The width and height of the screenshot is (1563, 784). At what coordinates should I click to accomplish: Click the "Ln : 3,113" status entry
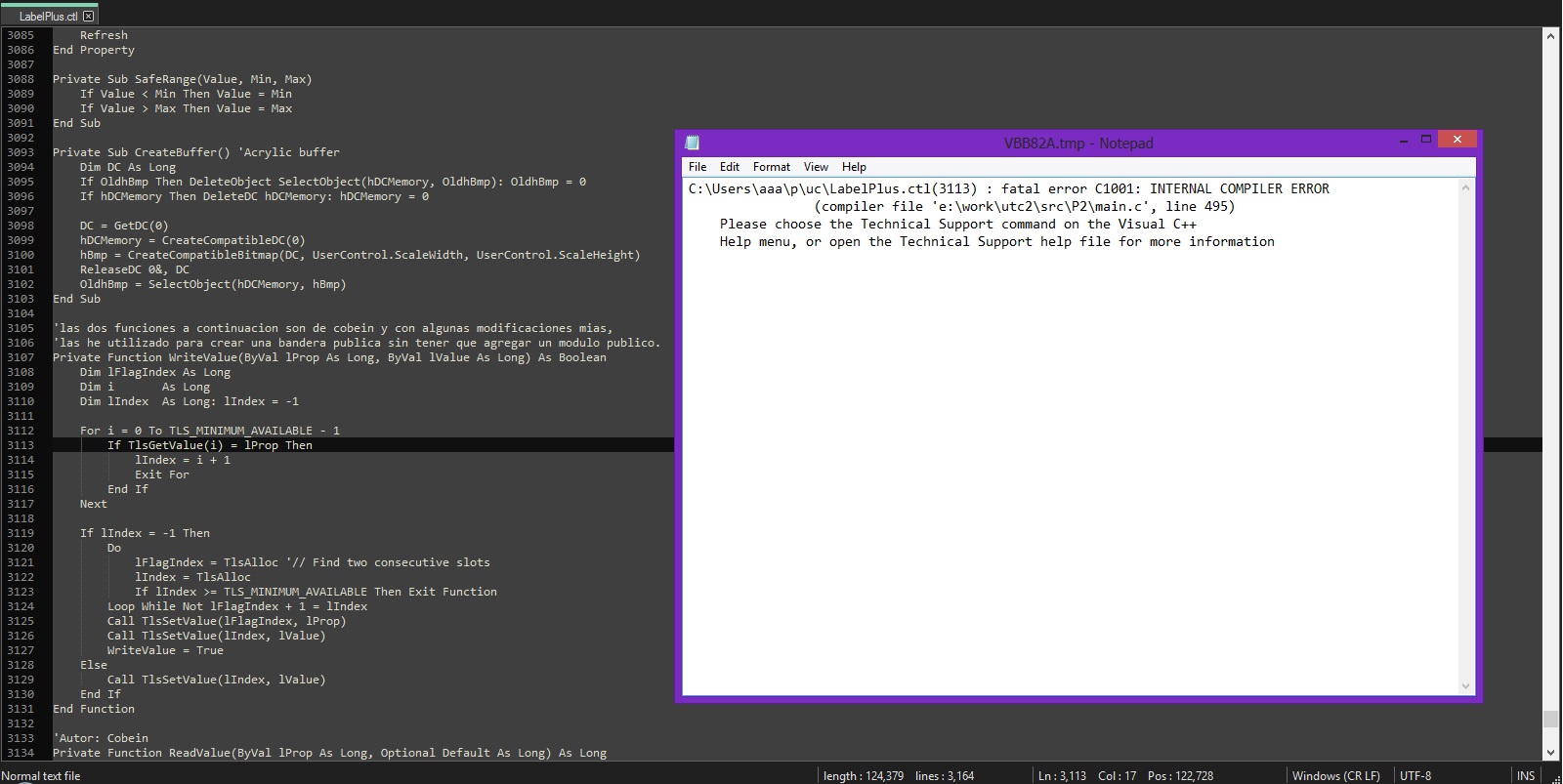1062,776
